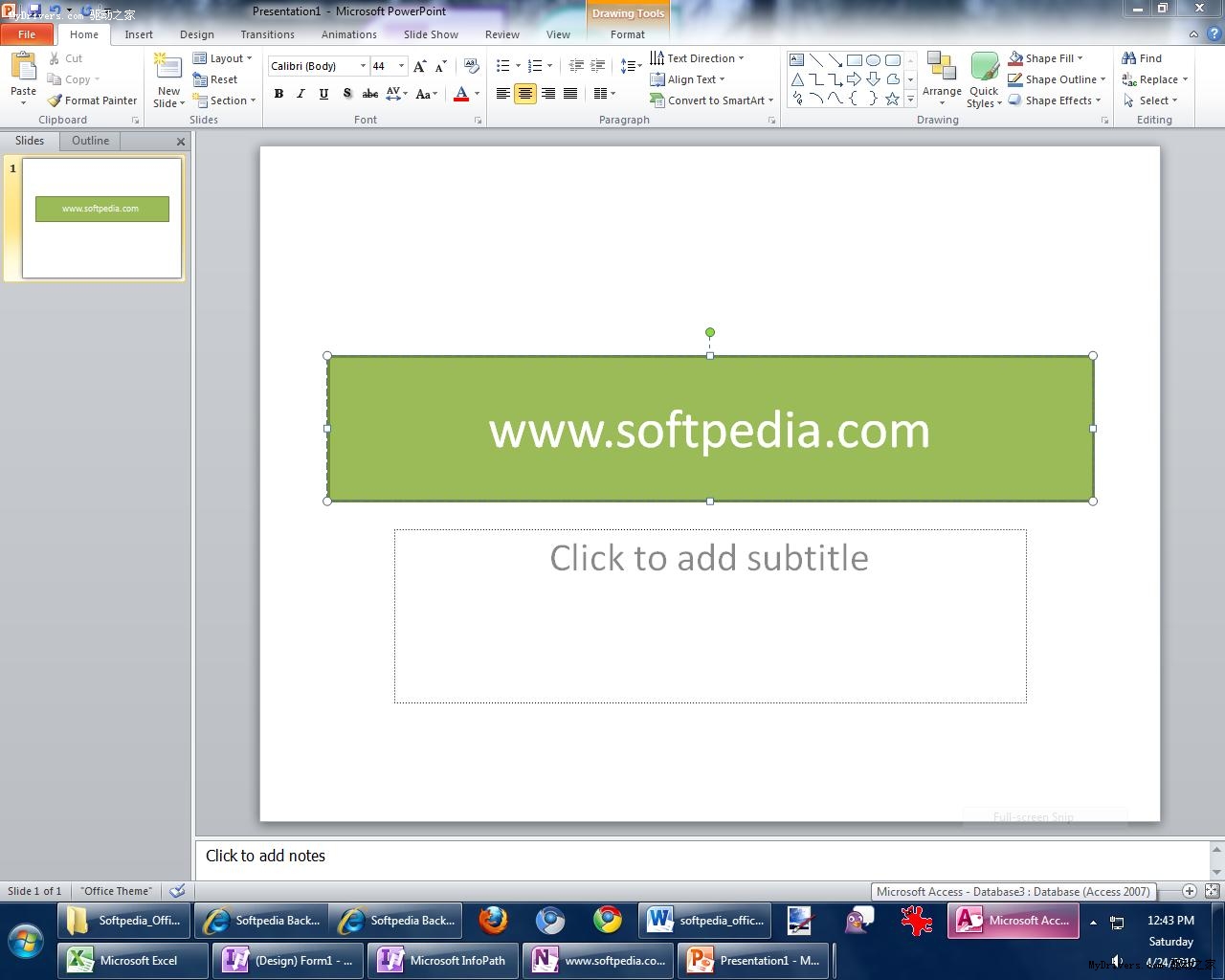
Task: Select the rectangle shape in the shapes gallery
Action: [854, 59]
